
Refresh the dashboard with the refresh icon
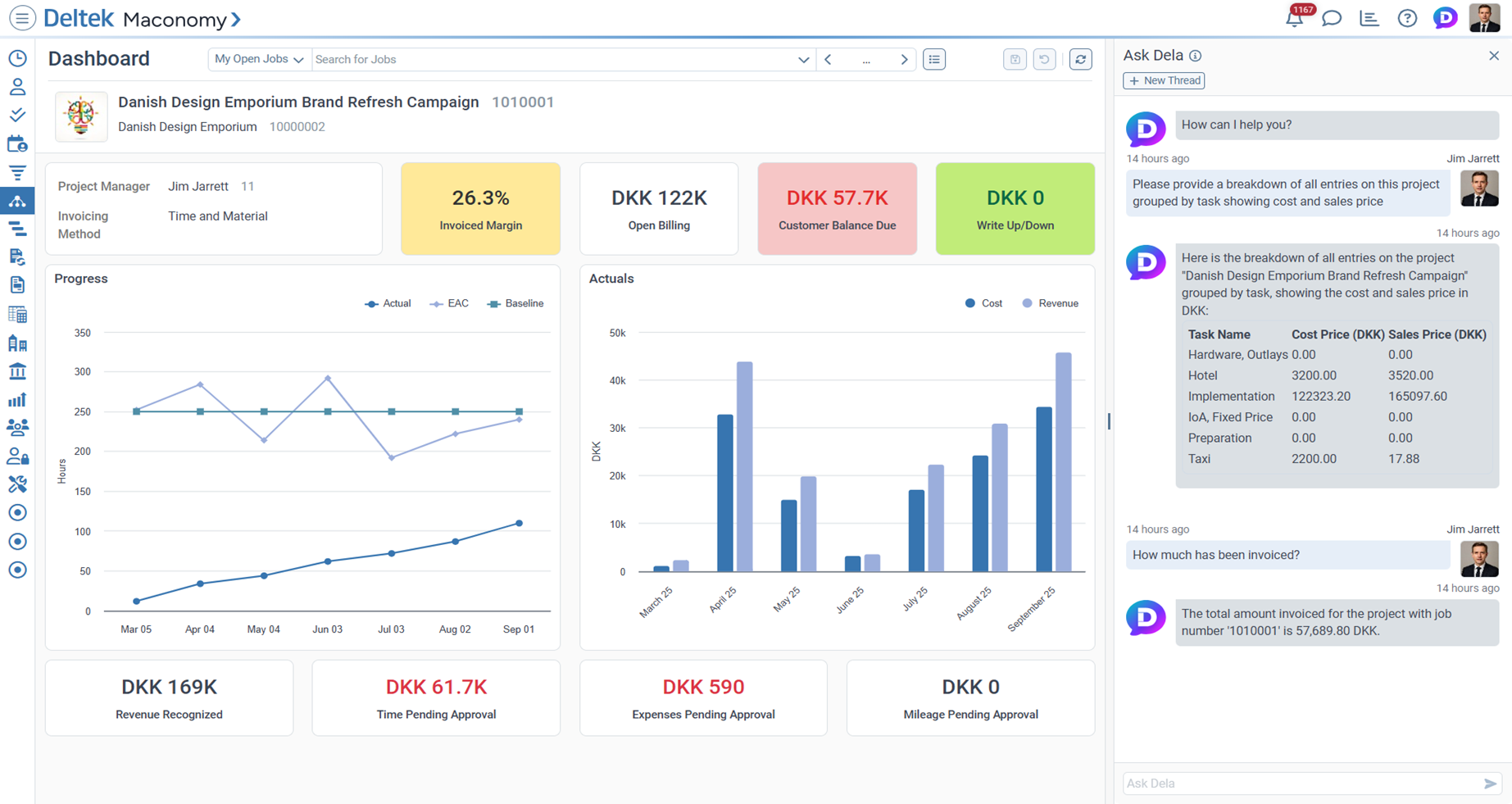[1080, 59]
